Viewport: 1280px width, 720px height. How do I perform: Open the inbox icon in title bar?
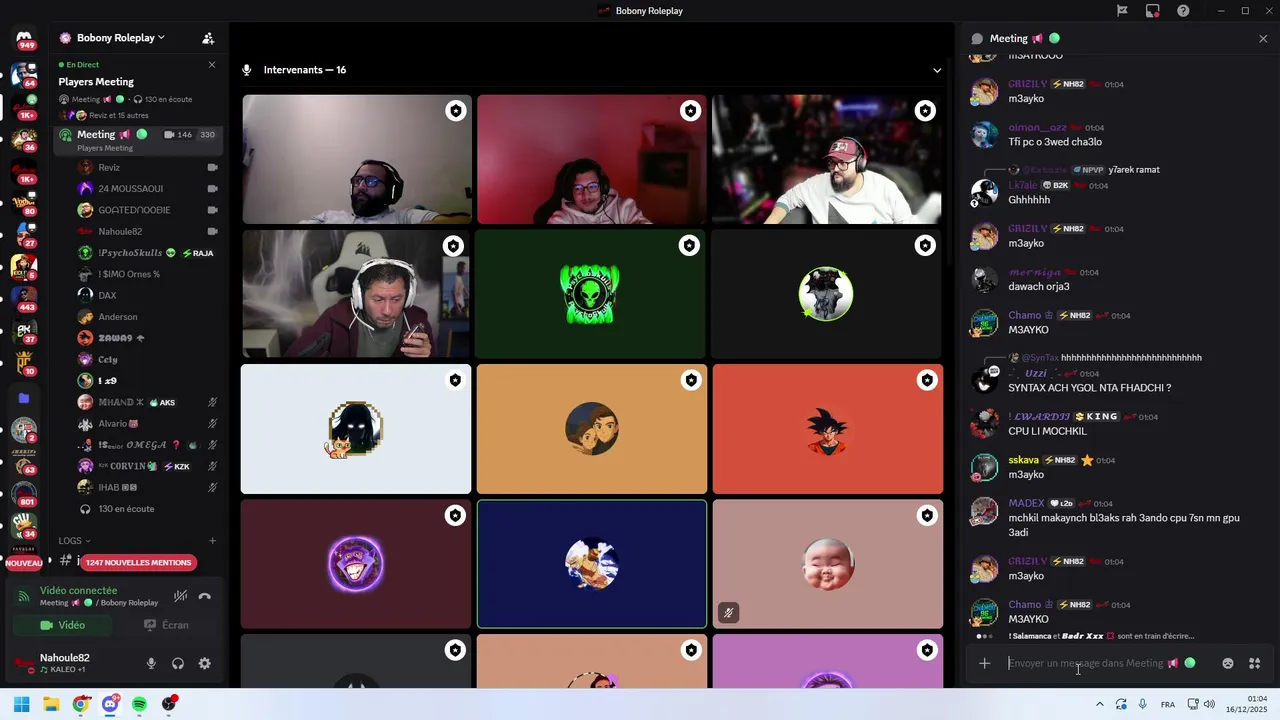(x=1152, y=10)
